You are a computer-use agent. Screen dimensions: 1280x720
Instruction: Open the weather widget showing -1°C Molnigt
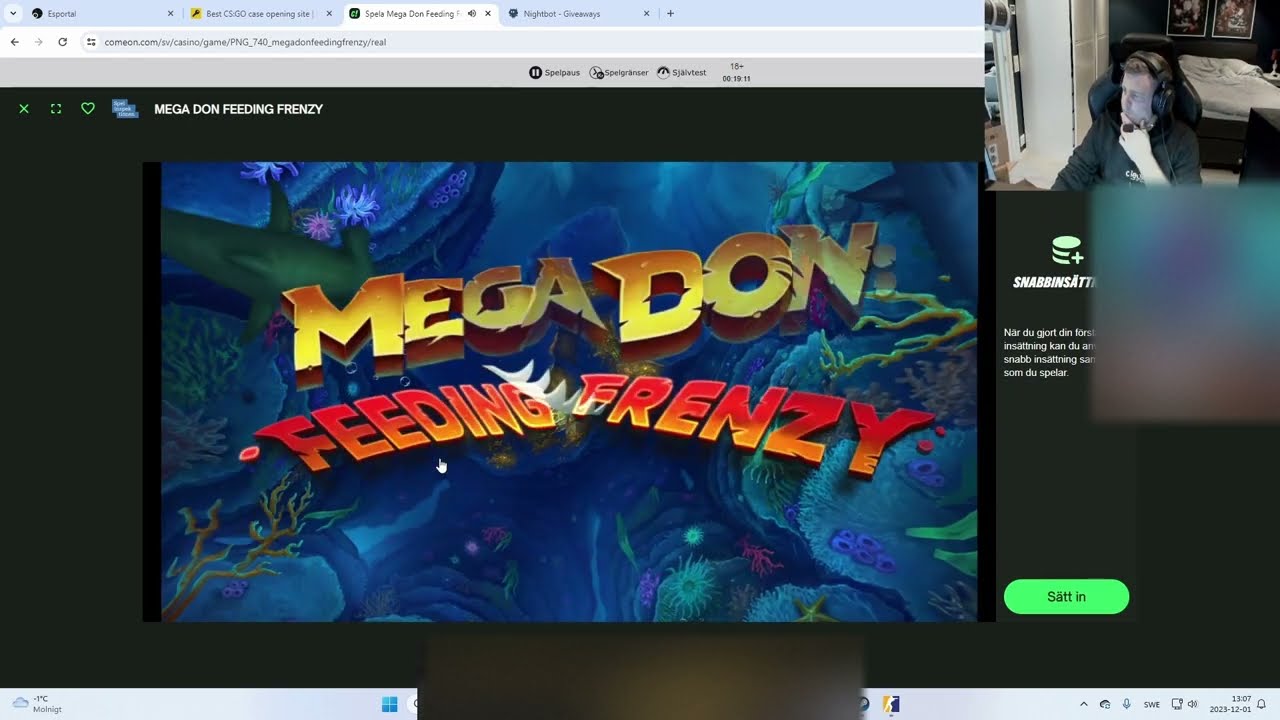tap(36, 704)
